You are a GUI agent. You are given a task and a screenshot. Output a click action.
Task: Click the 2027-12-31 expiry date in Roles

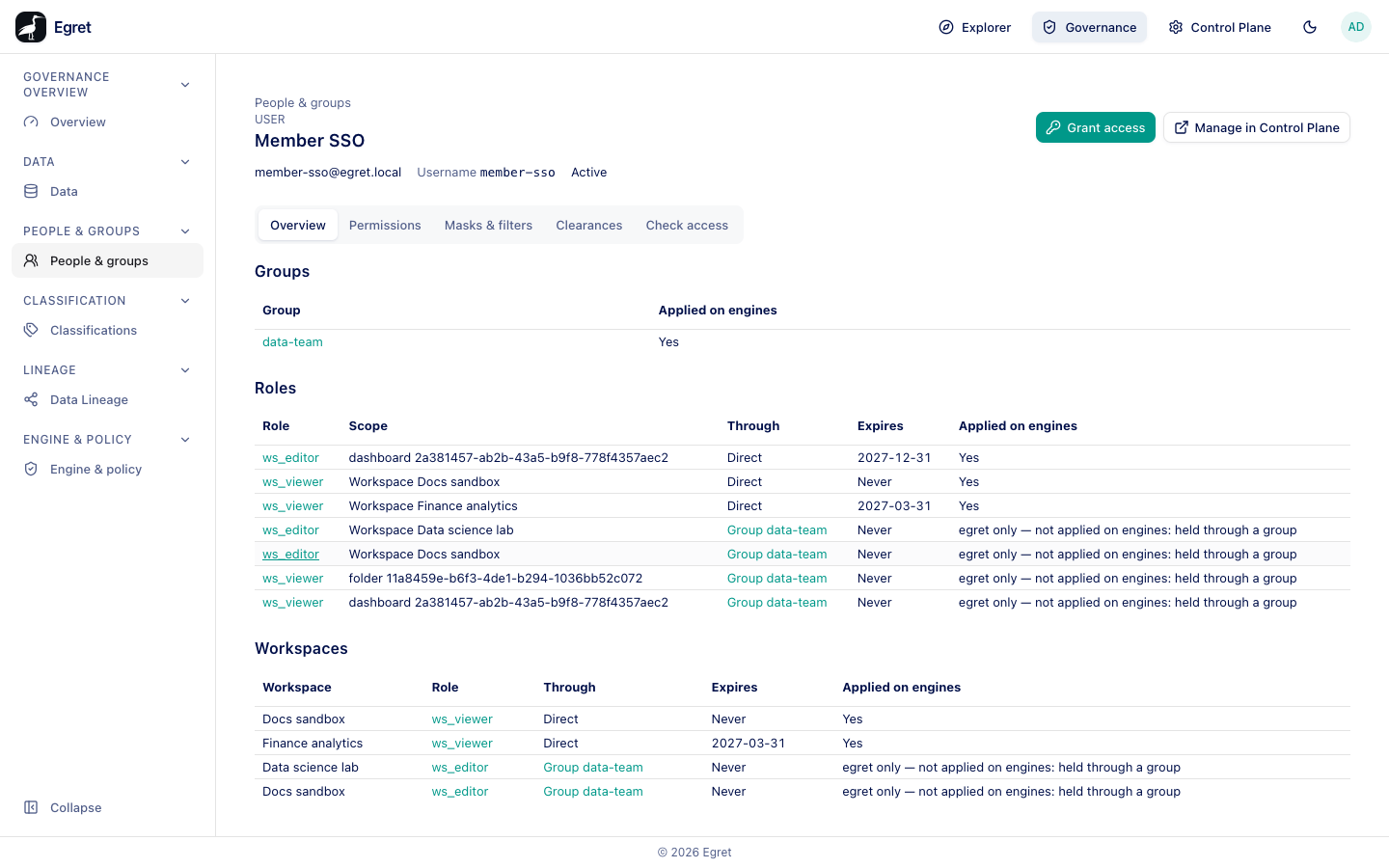point(894,458)
